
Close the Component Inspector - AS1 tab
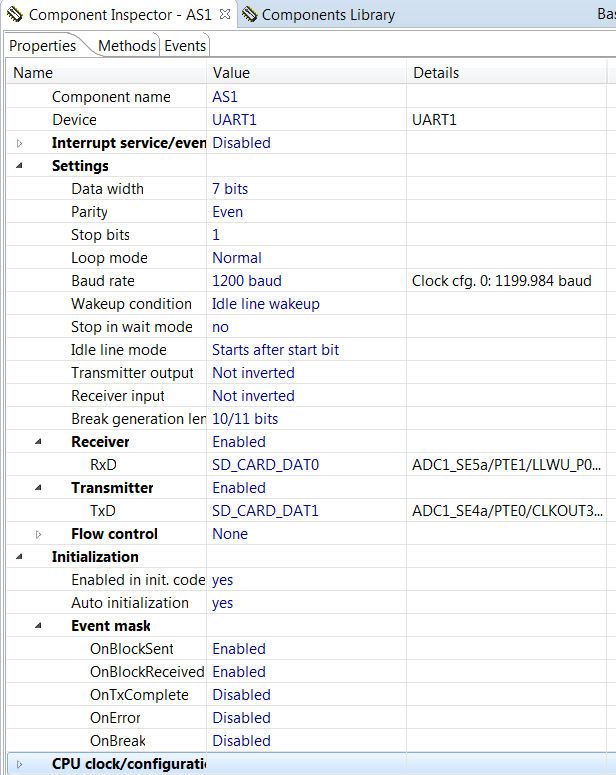[224, 15]
